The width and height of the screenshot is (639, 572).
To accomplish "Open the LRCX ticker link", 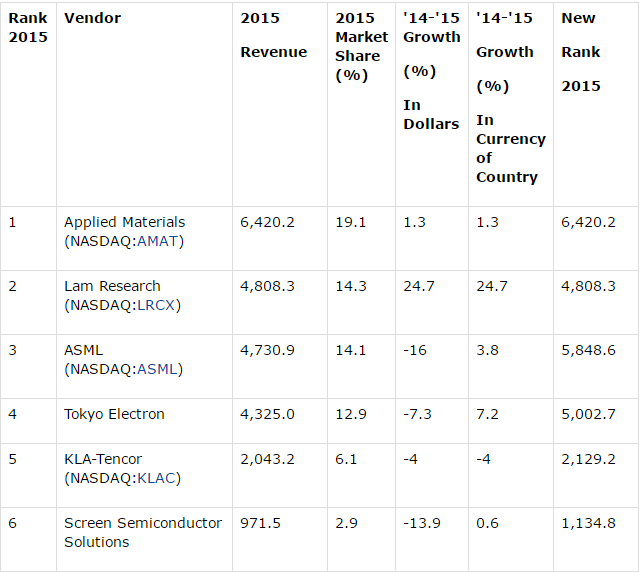I will (156, 305).
